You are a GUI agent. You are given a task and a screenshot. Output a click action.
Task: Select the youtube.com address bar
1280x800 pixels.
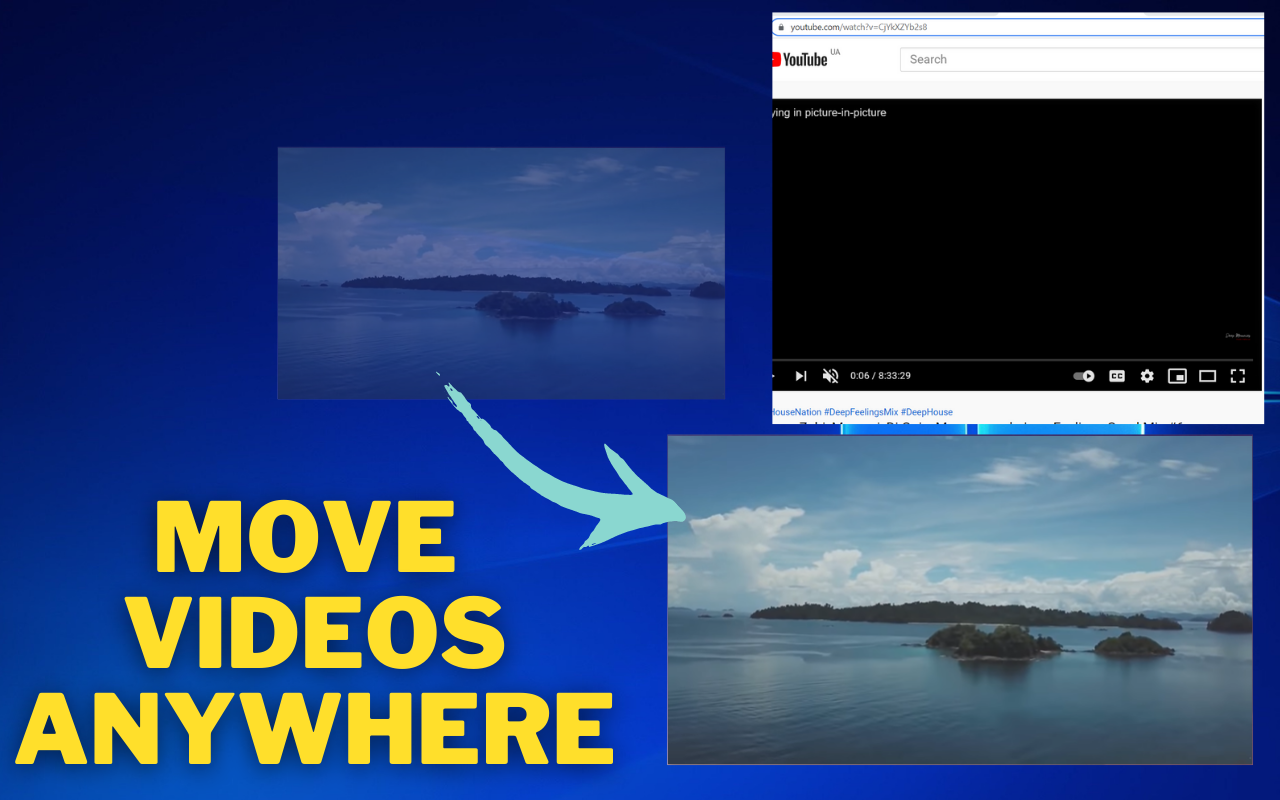click(x=1018, y=27)
